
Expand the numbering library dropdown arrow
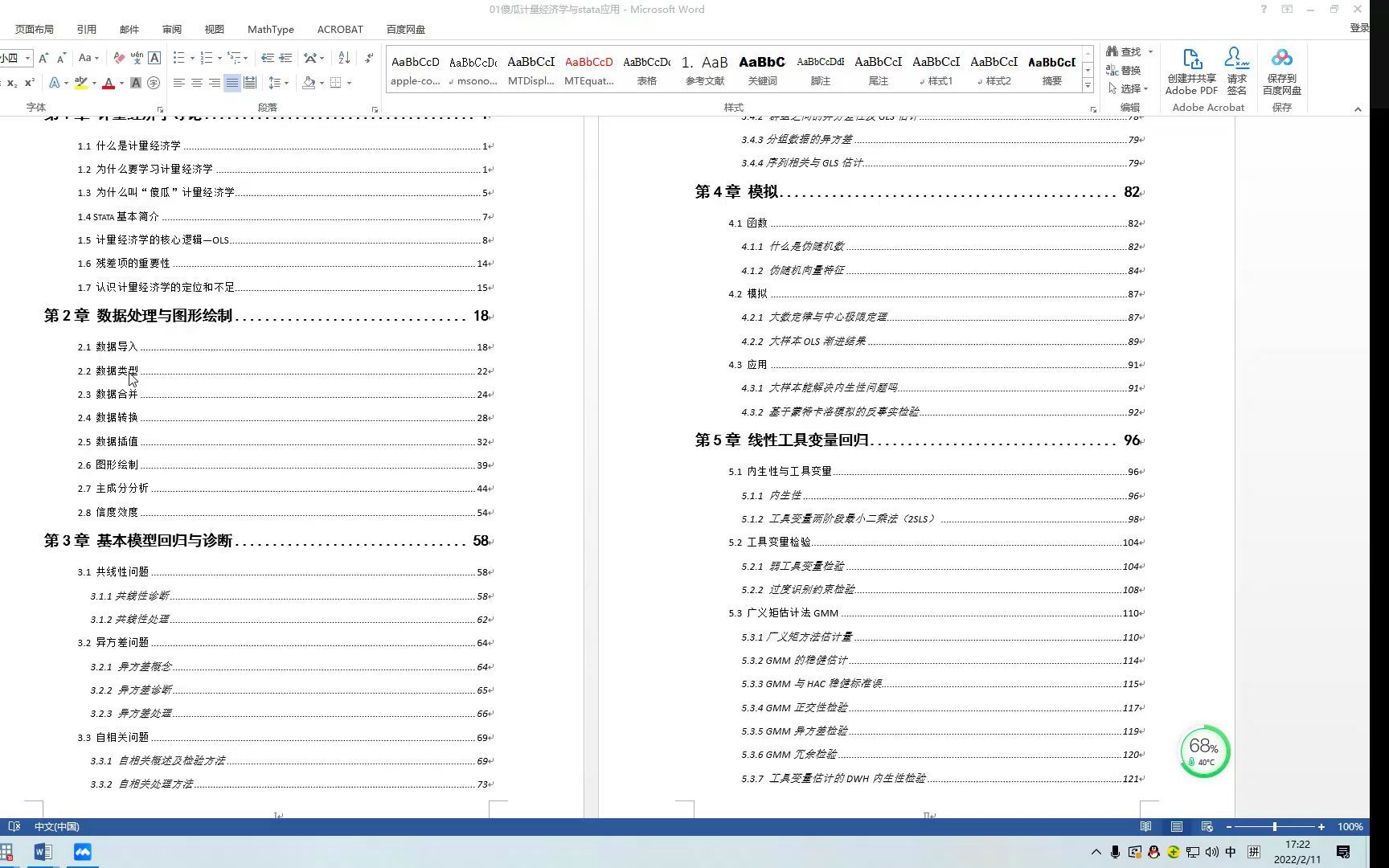pyautogui.click(x=219, y=58)
